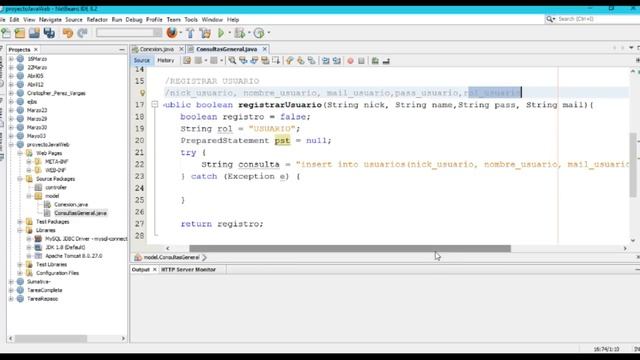Toggle Rectangular Selection in editor toolbar
This screenshot has width=640, height=360.
point(276,61)
